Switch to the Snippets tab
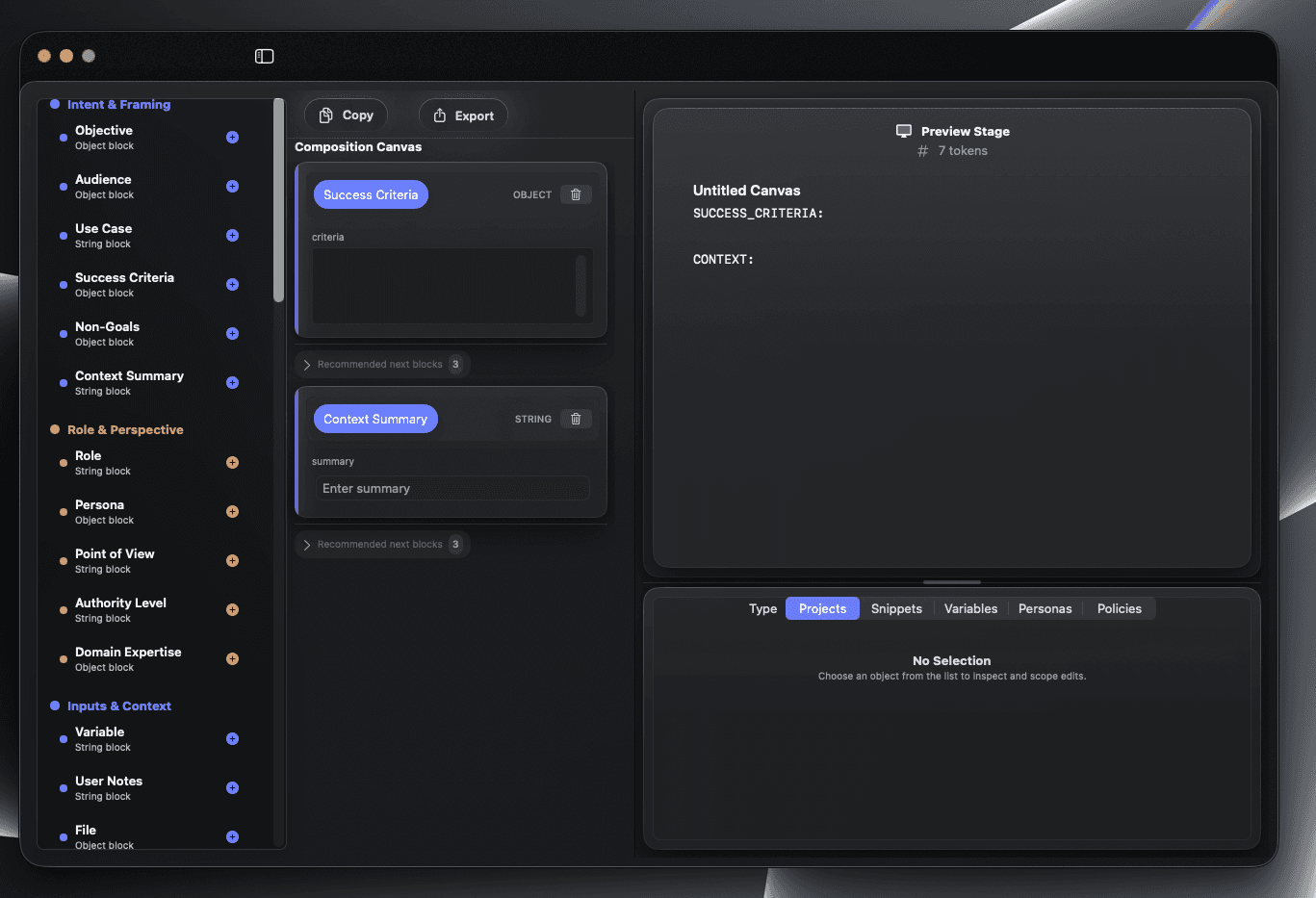This screenshot has width=1316, height=898. click(x=896, y=609)
